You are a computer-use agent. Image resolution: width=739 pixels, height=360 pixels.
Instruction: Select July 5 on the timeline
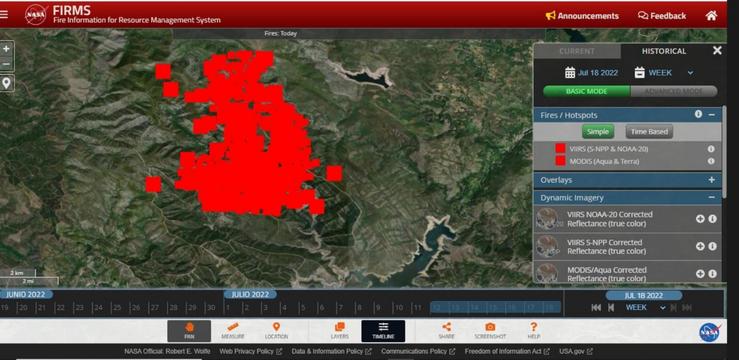303,308
